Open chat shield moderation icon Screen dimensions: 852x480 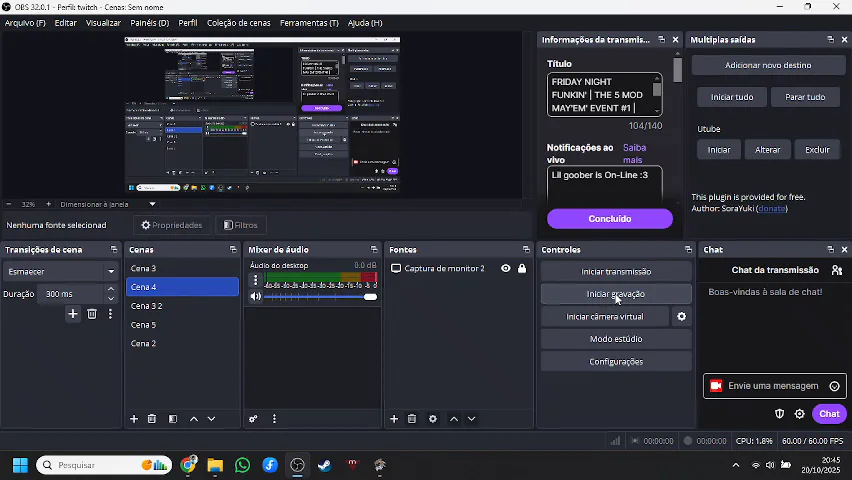pyautogui.click(x=779, y=414)
